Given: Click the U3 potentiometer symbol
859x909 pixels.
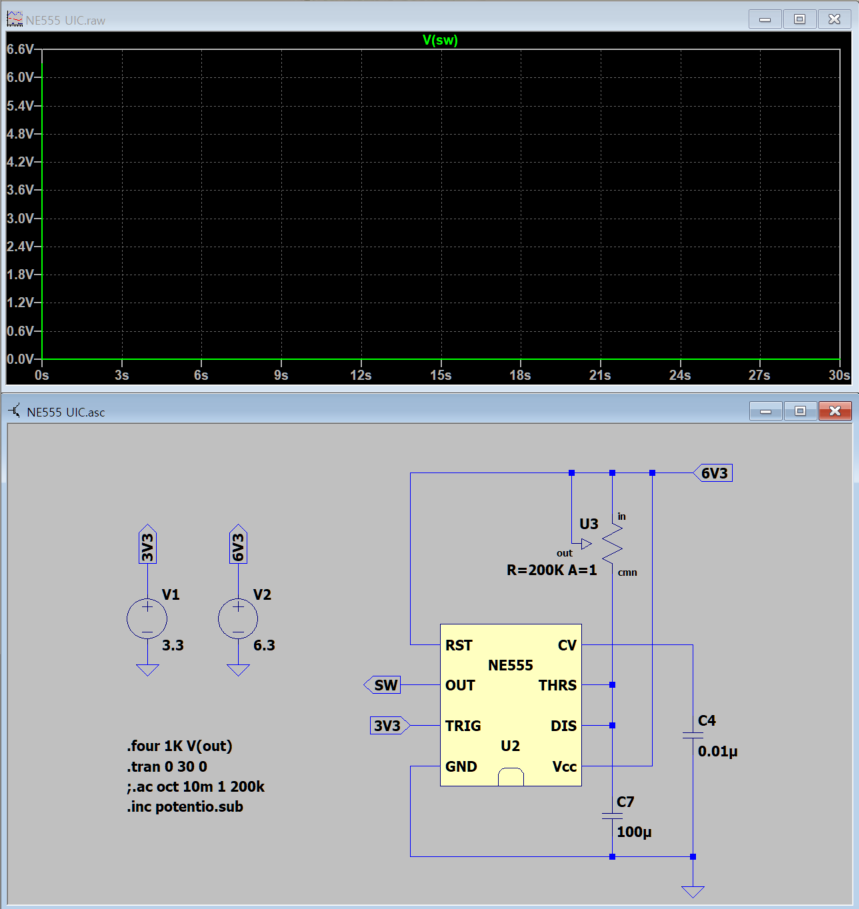Looking at the screenshot, I should (611, 545).
